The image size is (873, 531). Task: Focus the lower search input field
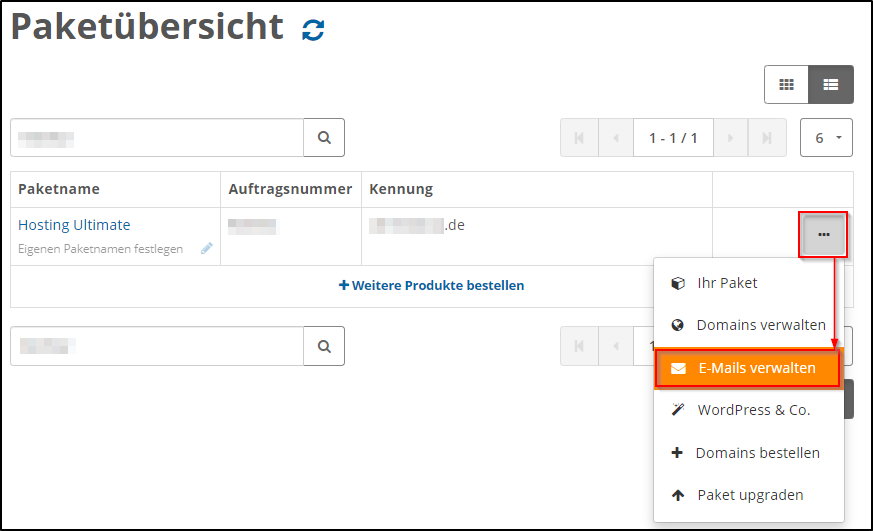157,346
